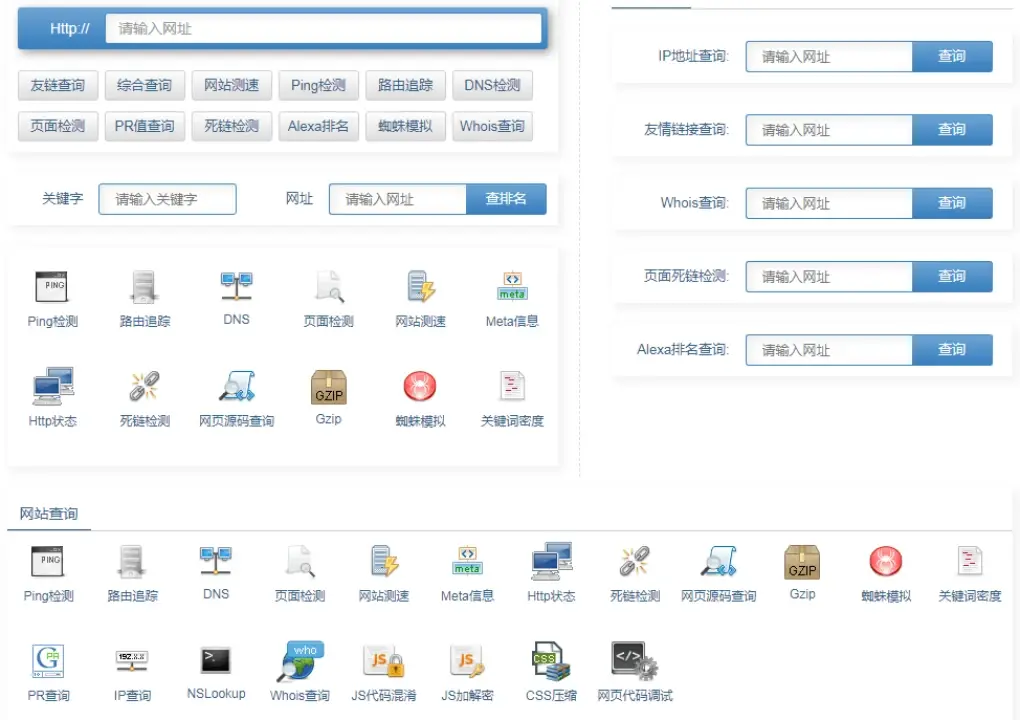Viewport: 1020px width, 720px height.
Task: Open Http状态 icon under 网站查询 section
Action: pyautogui.click(x=552, y=561)
